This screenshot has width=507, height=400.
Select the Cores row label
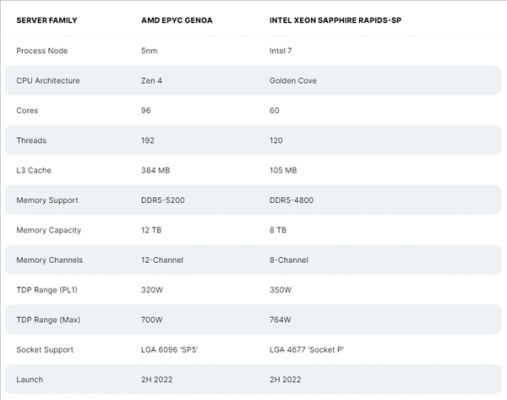[27, 110]
